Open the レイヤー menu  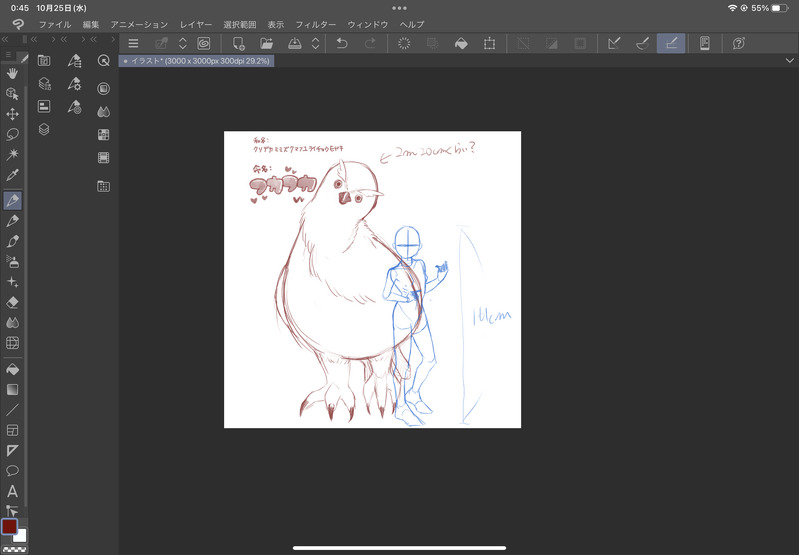click(x=196, y=23)
